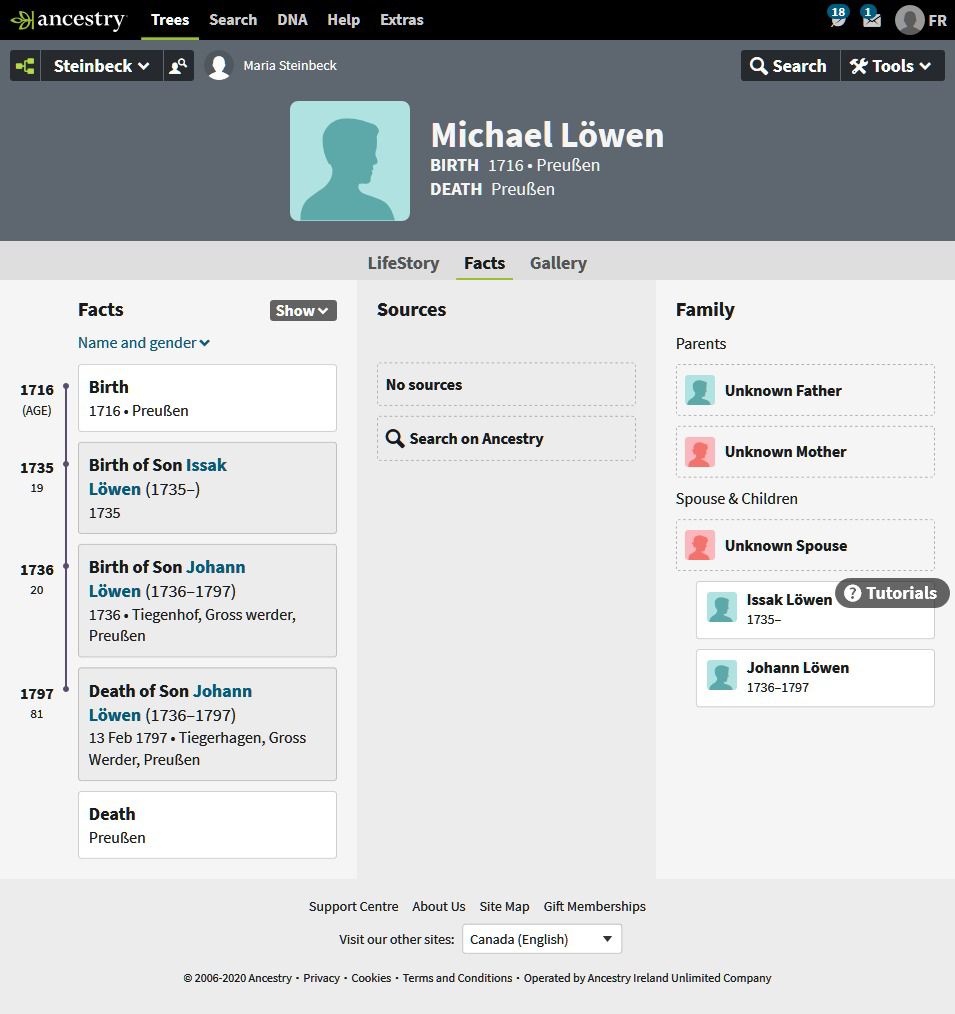
Task: Open the DNA menu
Action: (292, 20)
